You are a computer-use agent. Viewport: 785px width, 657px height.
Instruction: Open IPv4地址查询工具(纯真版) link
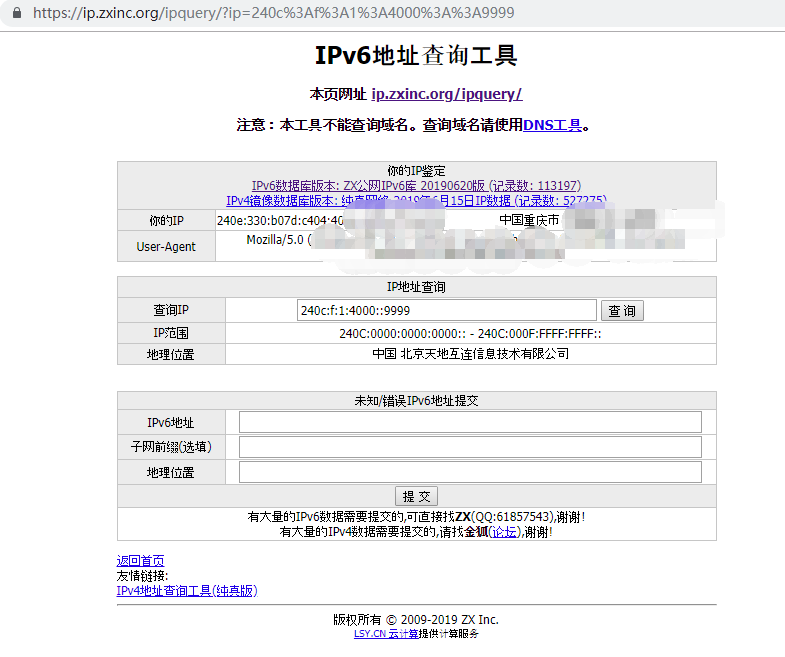pyautogui.click(x=187, y=590)
